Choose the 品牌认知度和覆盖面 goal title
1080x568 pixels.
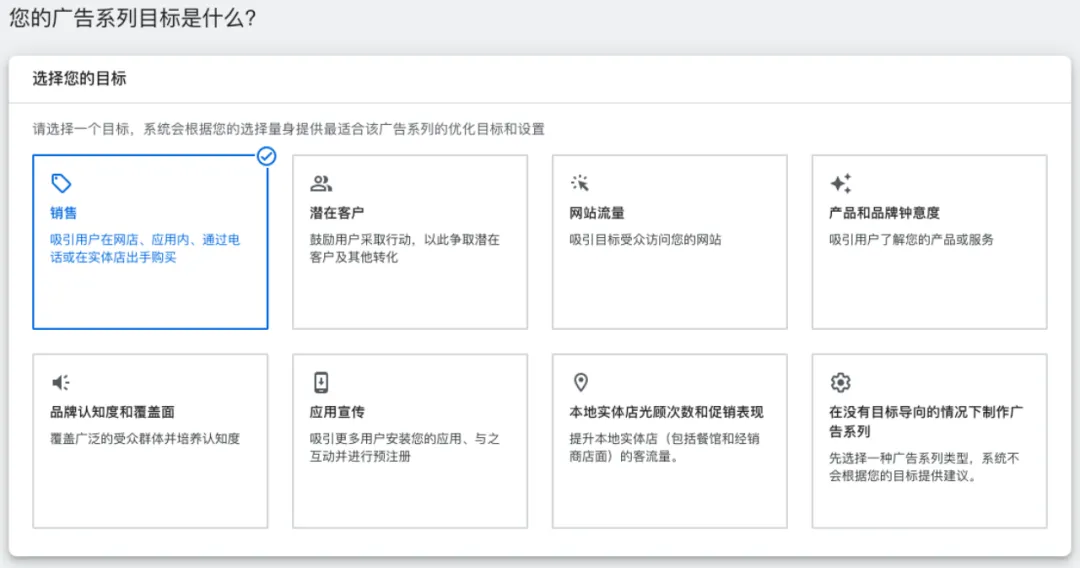coord(112,412)
